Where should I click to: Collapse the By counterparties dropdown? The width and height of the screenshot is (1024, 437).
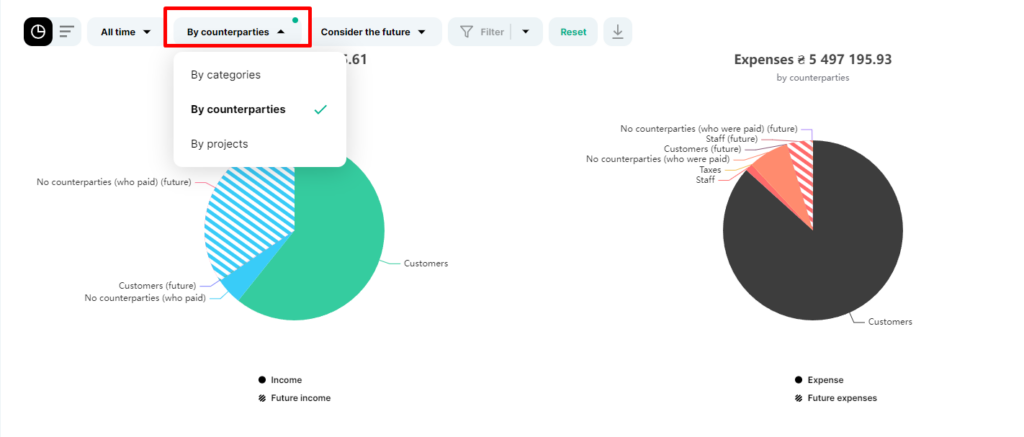237,31
